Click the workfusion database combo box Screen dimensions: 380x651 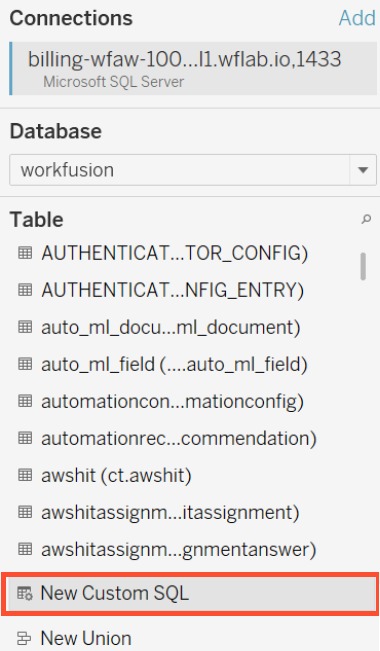193,170
